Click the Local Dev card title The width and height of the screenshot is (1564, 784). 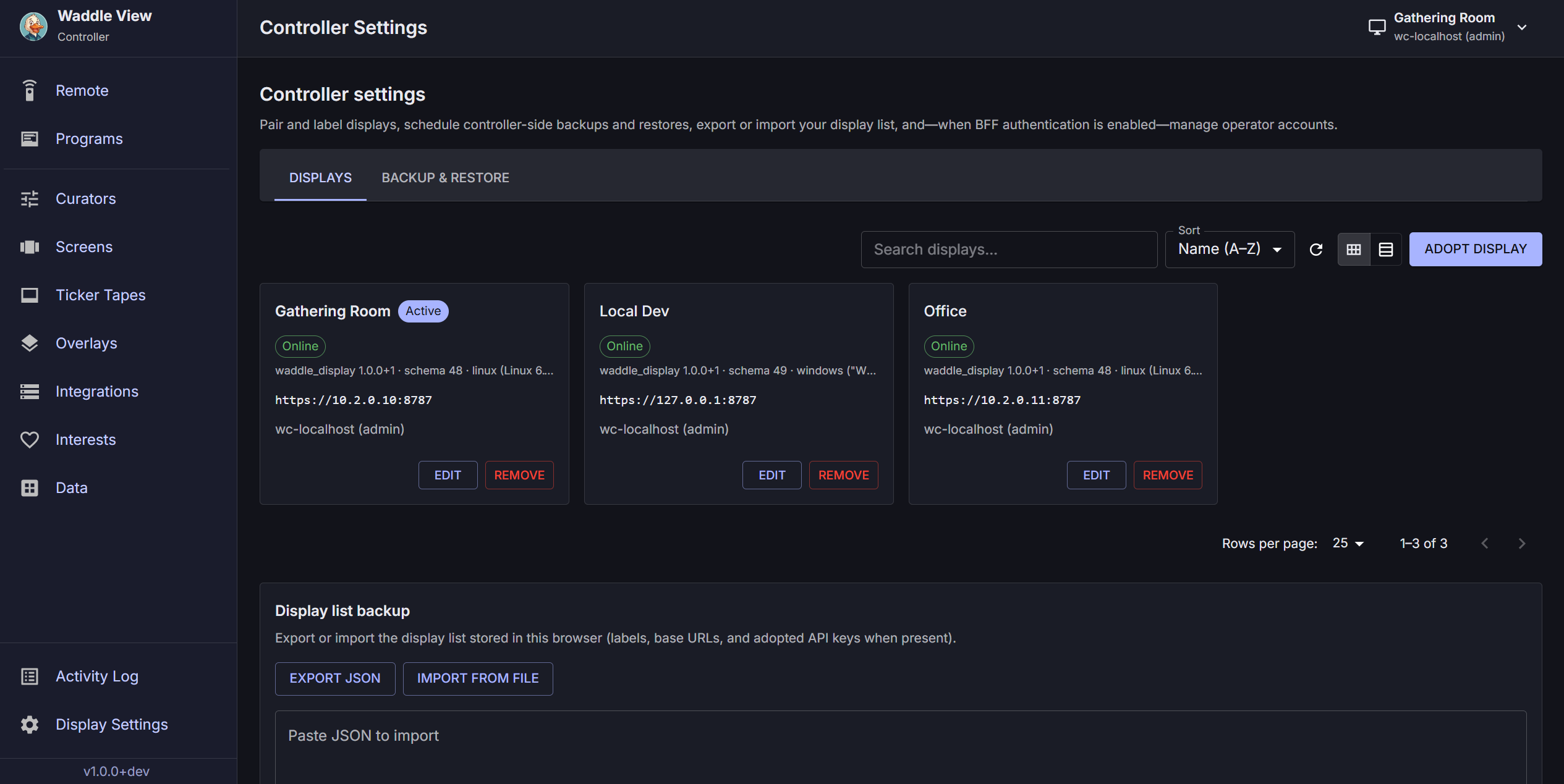pyautogui.click(x=634, y=311)
